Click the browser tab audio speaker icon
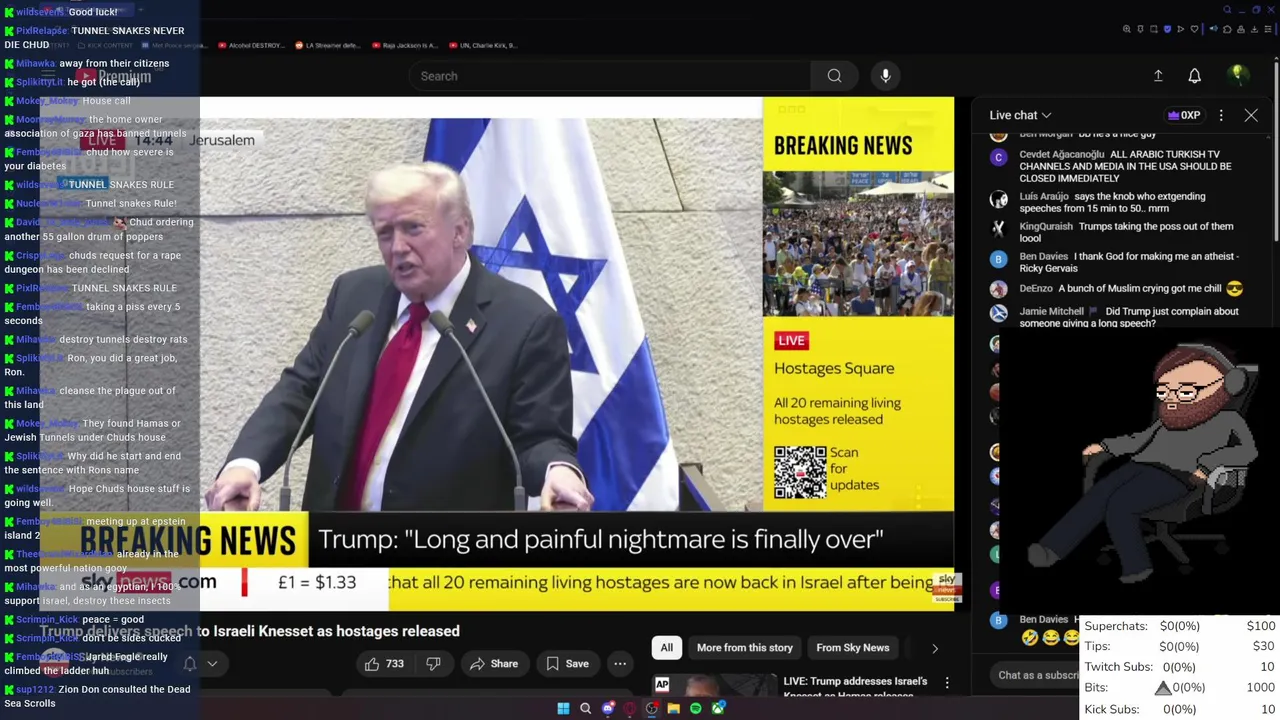This screenshot has height=720, width=1280. click(x=1214, y=28)
